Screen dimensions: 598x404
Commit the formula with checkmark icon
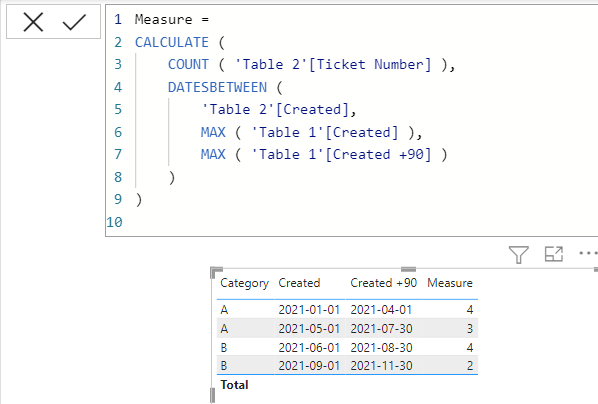click(74, 22)
